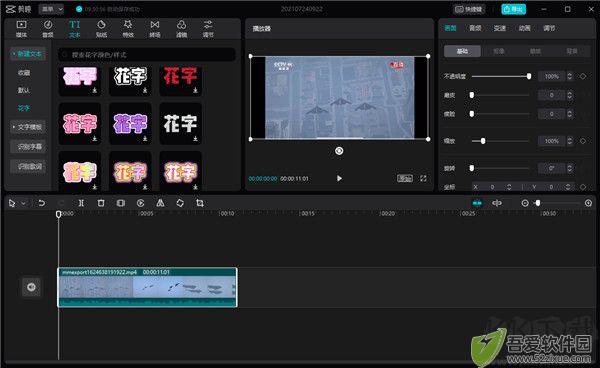Viewport: 600px width, 368px height.
Task: Open the 菜单 menu dropdown
Action: [x=51, y=9]
